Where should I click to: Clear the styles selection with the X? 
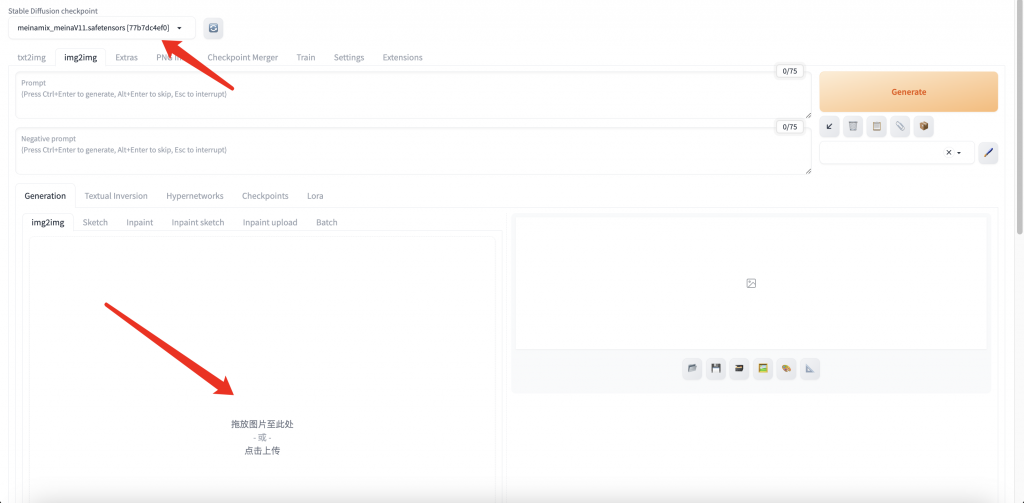(948, 153)
